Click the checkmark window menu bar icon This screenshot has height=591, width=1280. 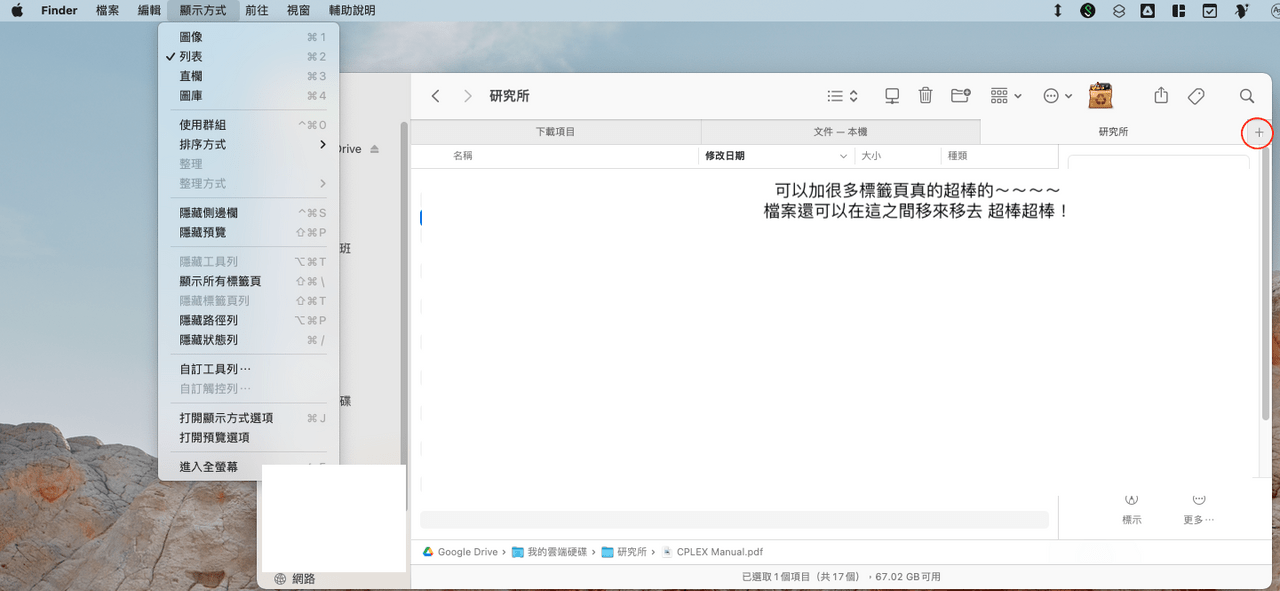pos(1210,11)
